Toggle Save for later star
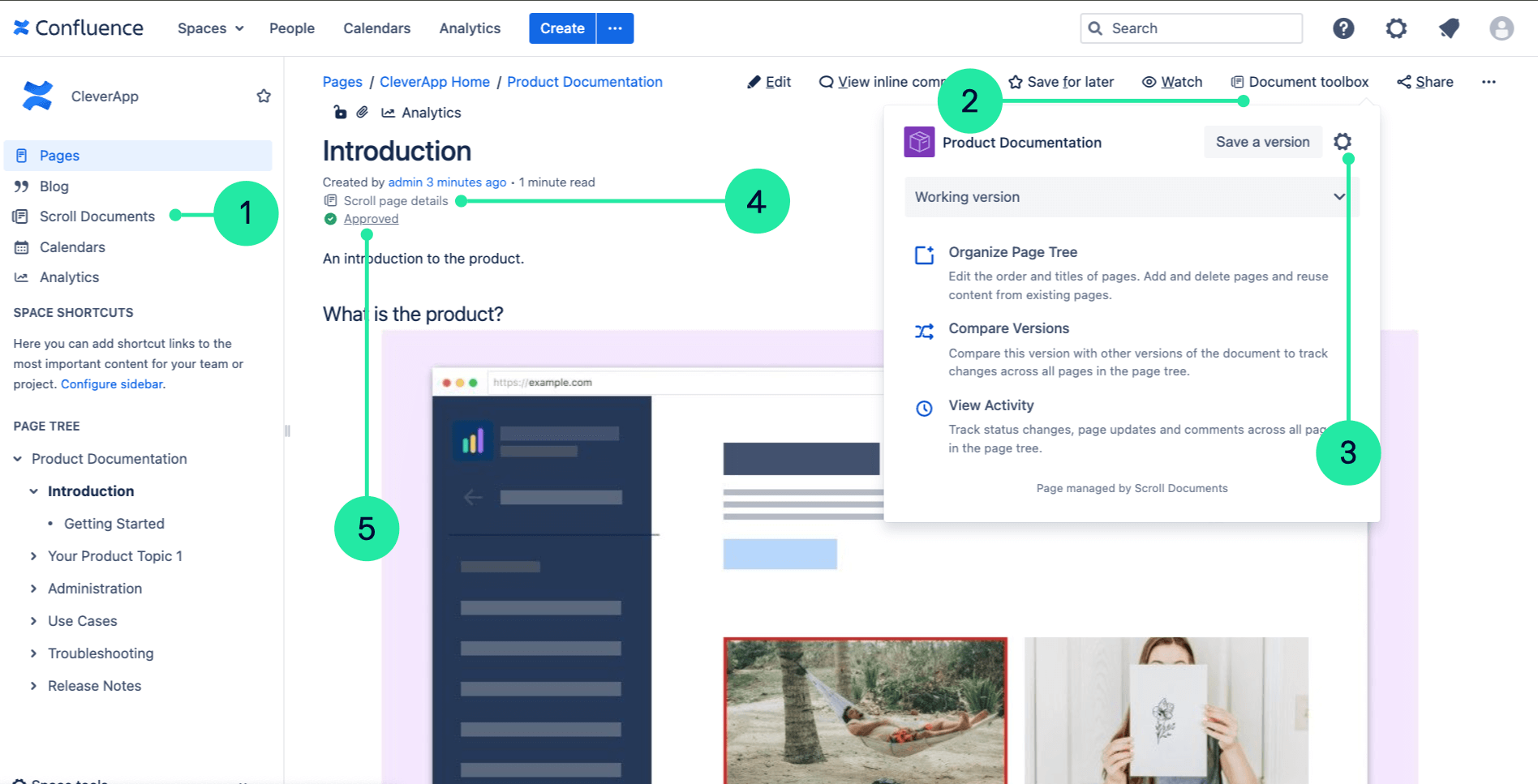This screenshot has height=784, width=1538. click(1061, 82)
